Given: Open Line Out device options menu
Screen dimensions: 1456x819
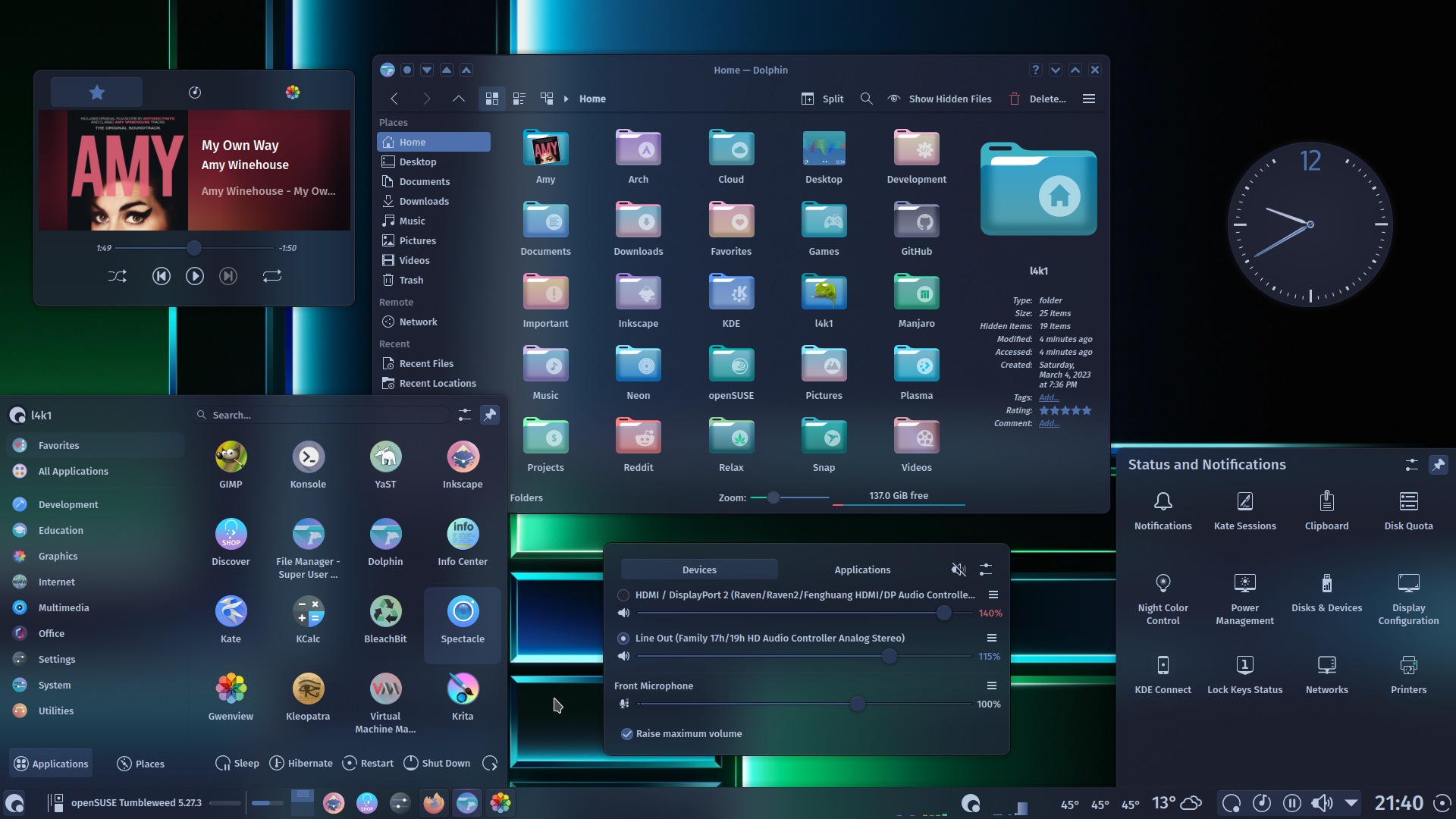Looking at the screenshot, I should (x=991, y=638).
